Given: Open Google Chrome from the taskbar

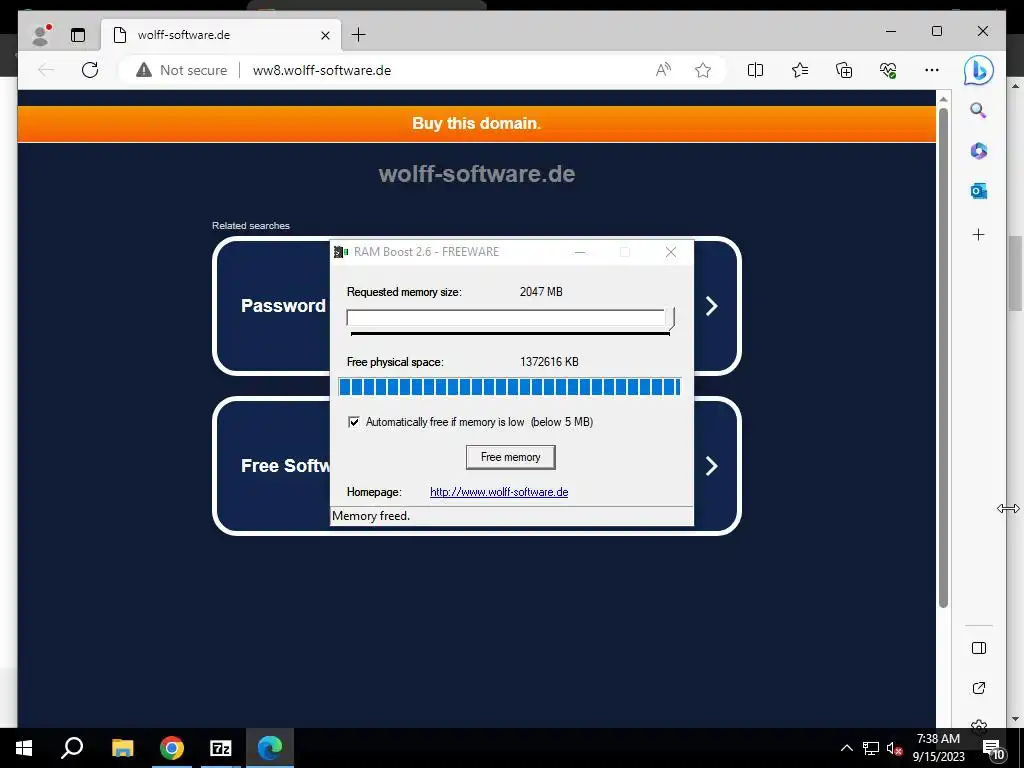Looking at the screenshot, I should 172,748.
